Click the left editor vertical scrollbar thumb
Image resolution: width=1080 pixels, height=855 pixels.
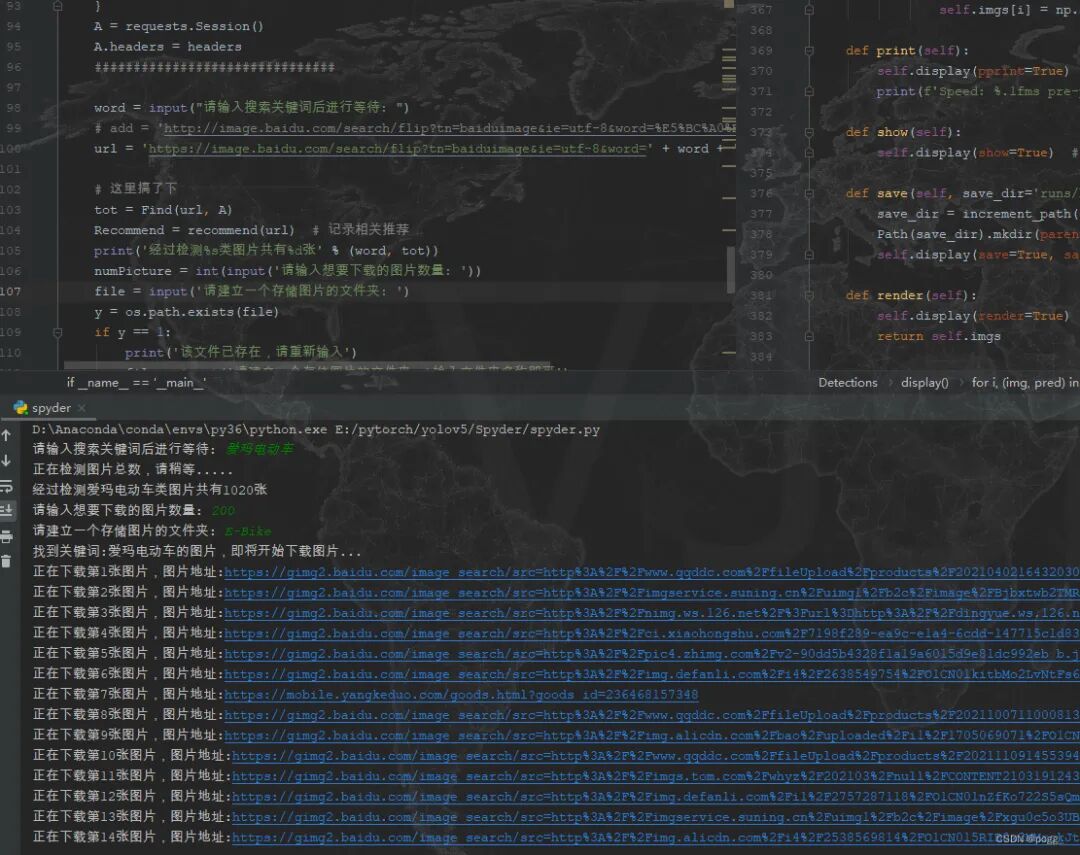tap(729, 269)
